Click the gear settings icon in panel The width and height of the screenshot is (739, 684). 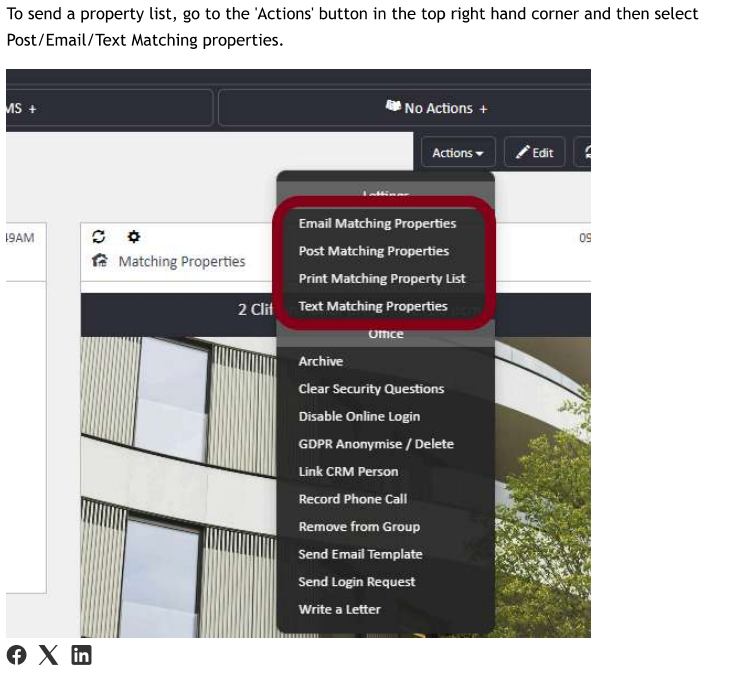[134, 237]
